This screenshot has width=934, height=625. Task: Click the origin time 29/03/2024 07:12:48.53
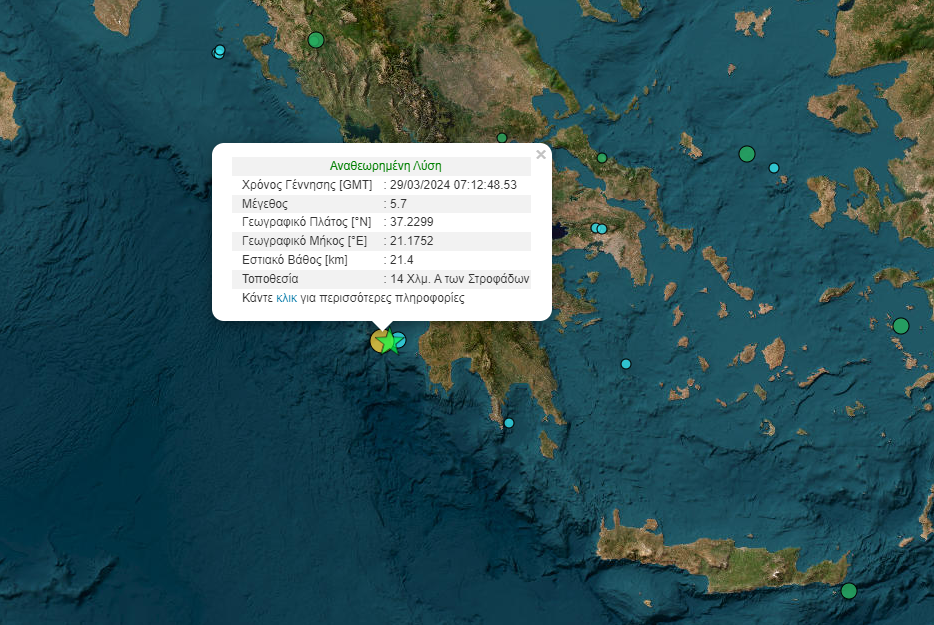click(453, 185)
